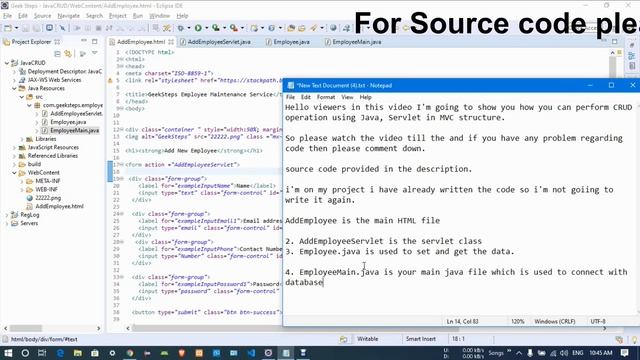Click 120% zoom in Notepad status bar
The image size is (640, 360).
pos(518,322)
